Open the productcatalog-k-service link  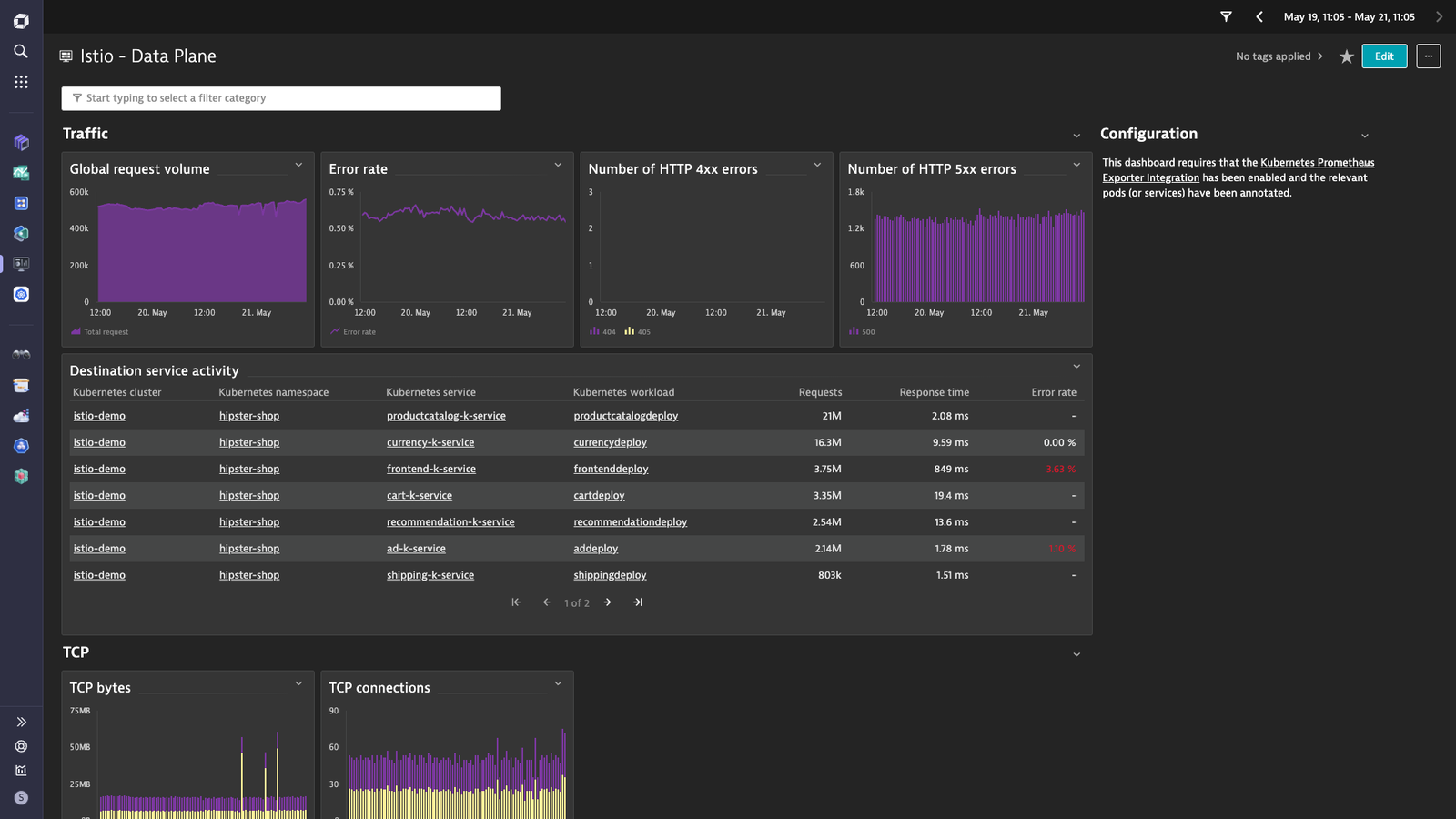click(x=446, y=416)
